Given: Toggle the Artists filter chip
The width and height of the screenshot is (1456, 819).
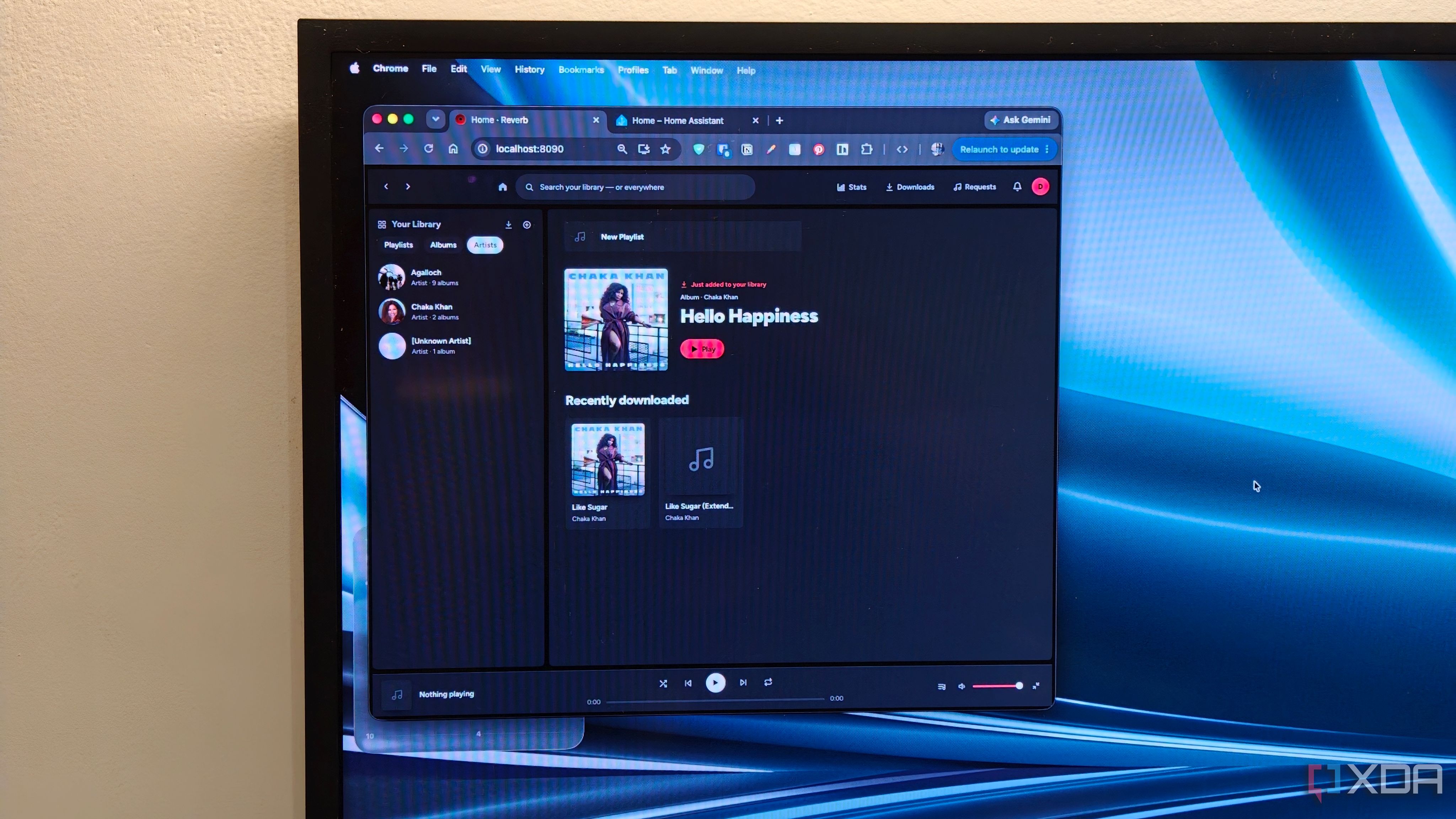Looking at the screenshot, I should [x=485, y=245].
